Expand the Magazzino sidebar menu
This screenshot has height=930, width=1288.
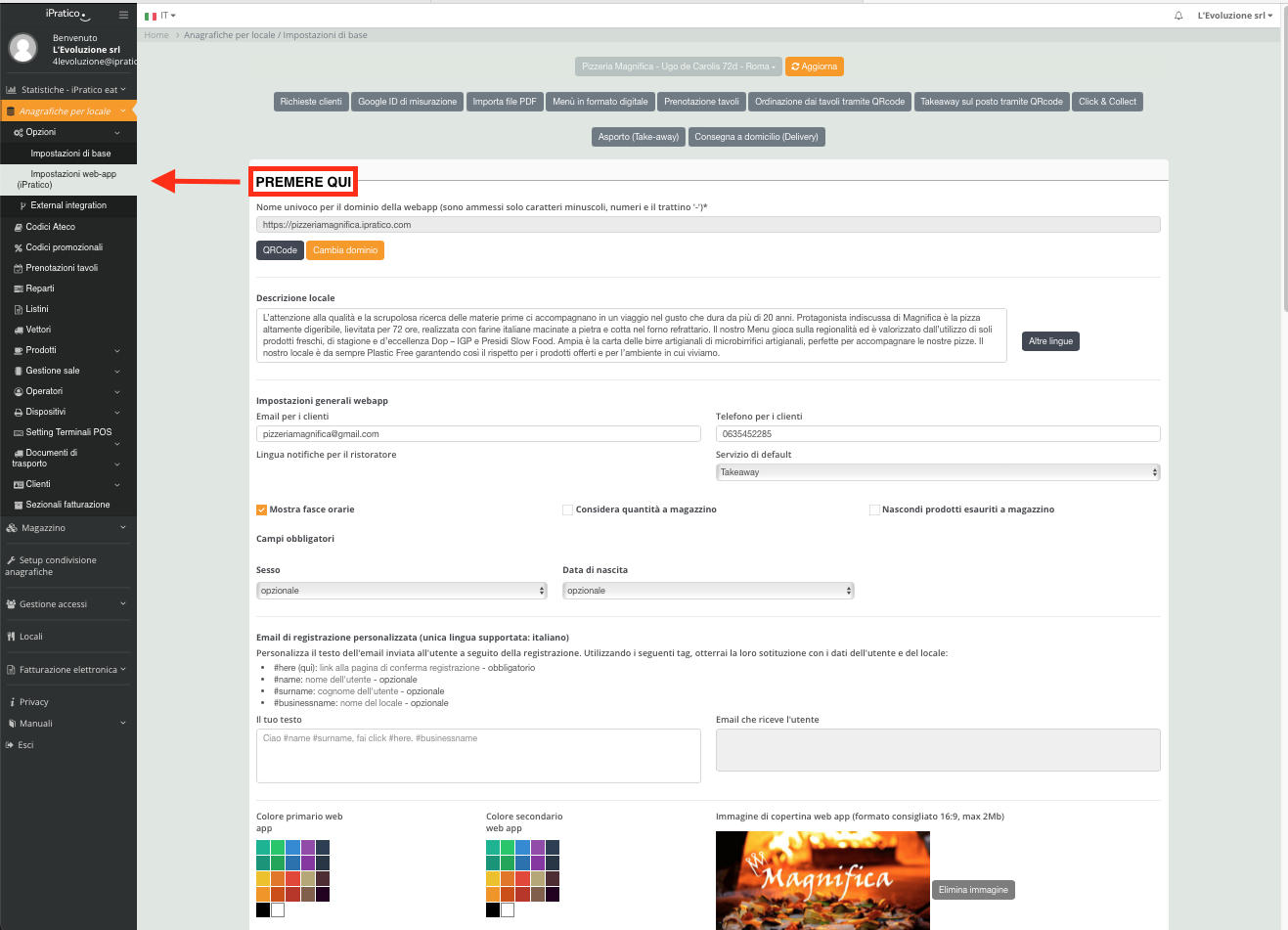tap(67, 528)
